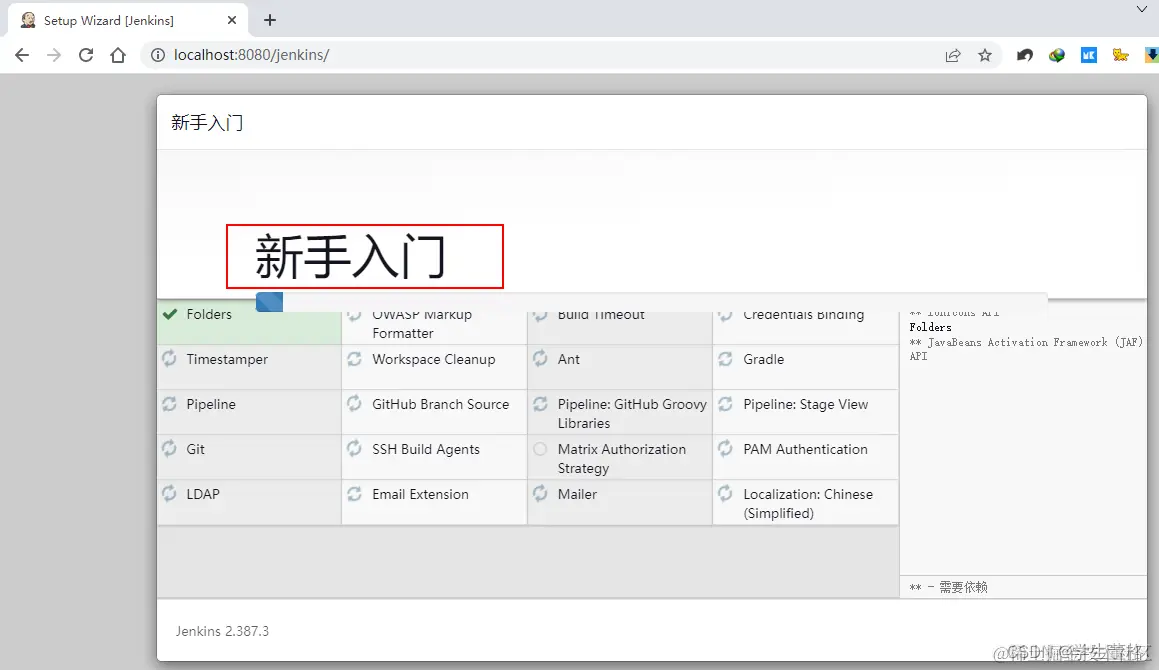Click the blue installation progress bar
The height and width of the screenshot is (670, 1159).
click(269, 302)
